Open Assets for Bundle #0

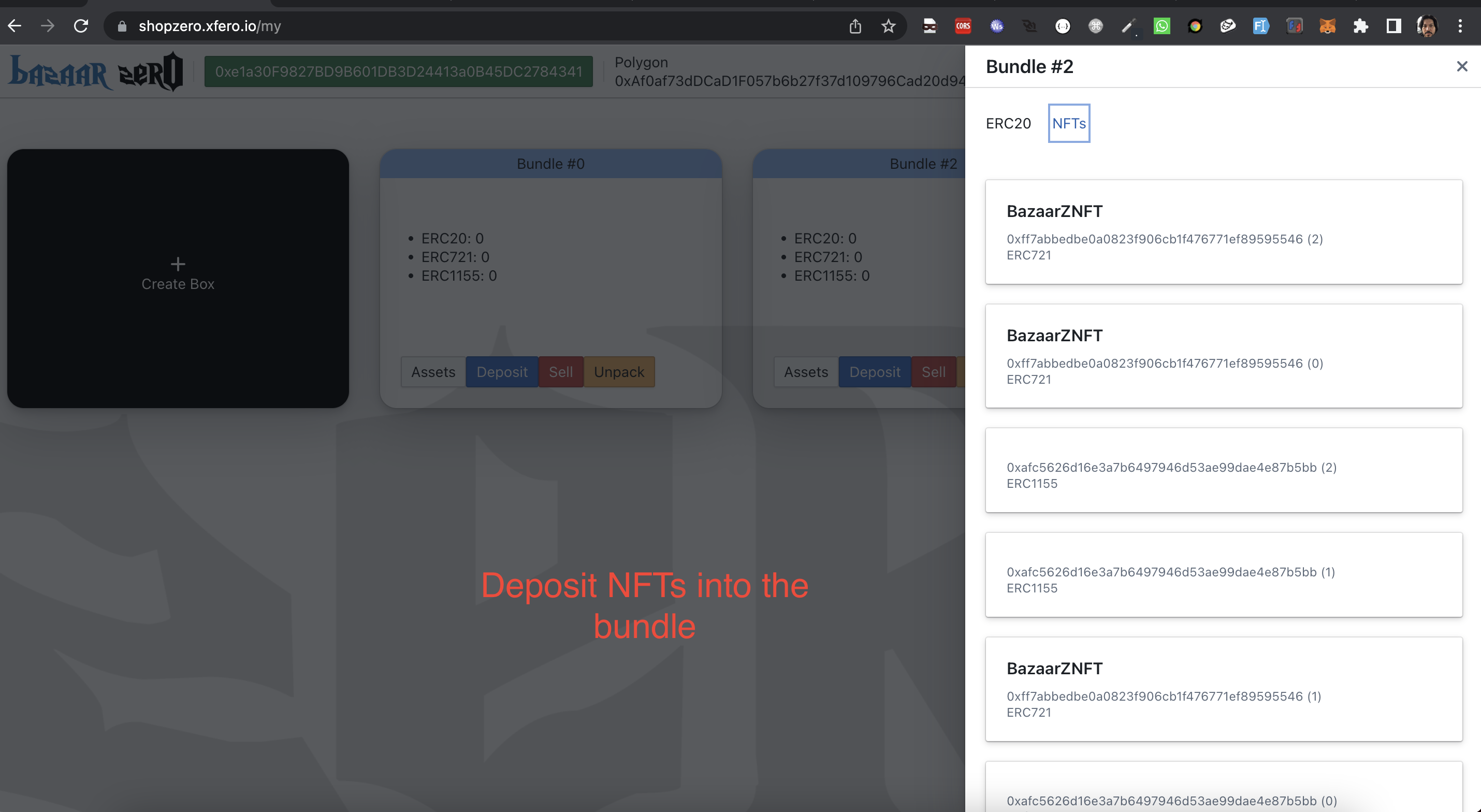pos(433,372)
